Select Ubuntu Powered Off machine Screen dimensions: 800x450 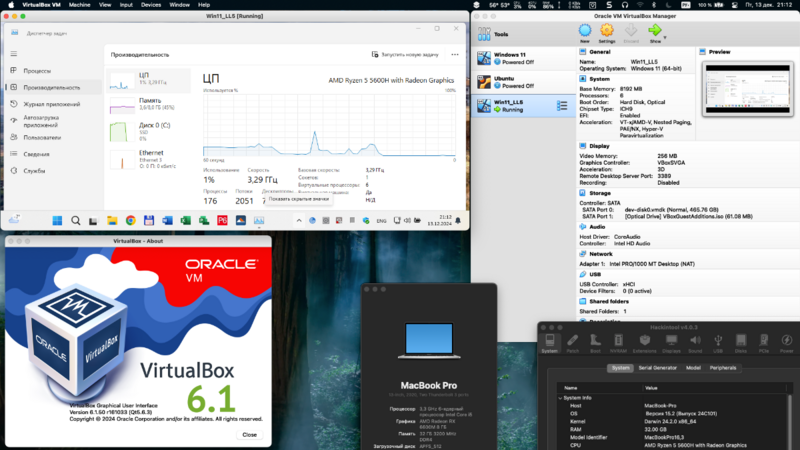(523, 82)
